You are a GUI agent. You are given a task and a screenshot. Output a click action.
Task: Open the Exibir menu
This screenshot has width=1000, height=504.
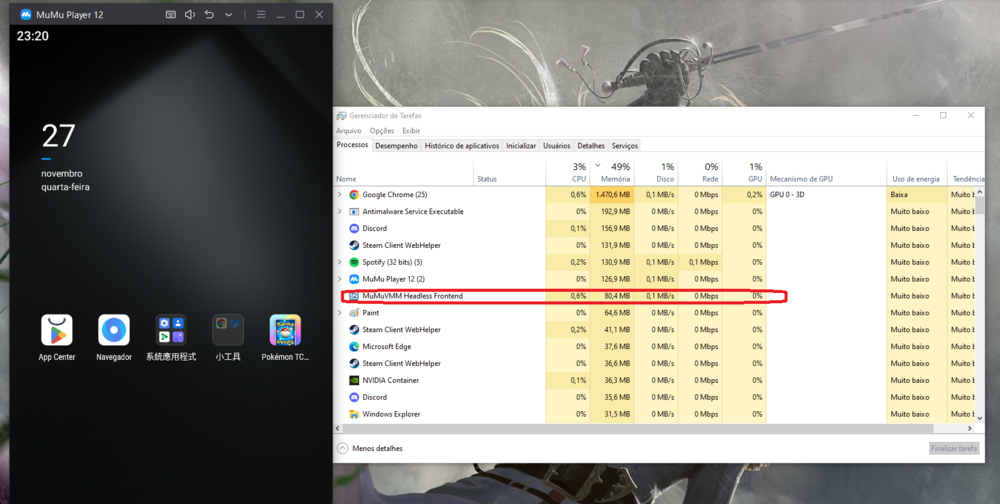click(411, 131)
